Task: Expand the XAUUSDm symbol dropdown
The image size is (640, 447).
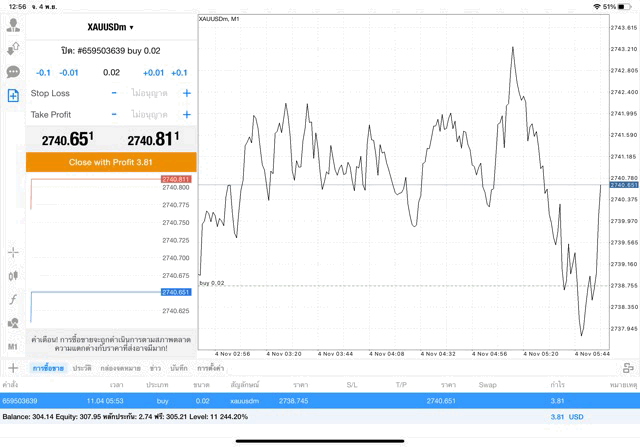Action: (x=111, y=27)
